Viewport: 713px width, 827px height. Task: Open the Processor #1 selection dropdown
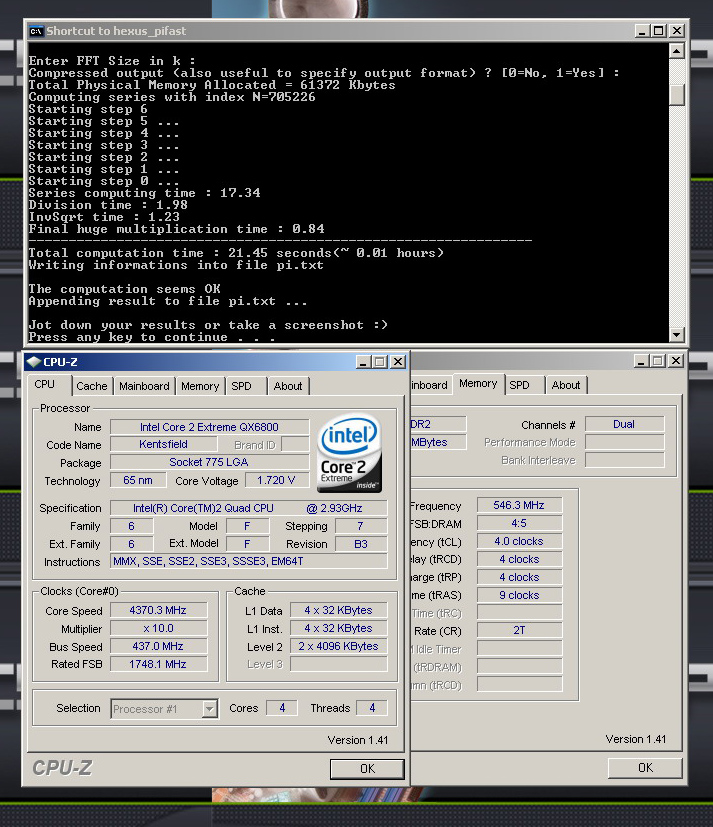(x=209, y=709)
